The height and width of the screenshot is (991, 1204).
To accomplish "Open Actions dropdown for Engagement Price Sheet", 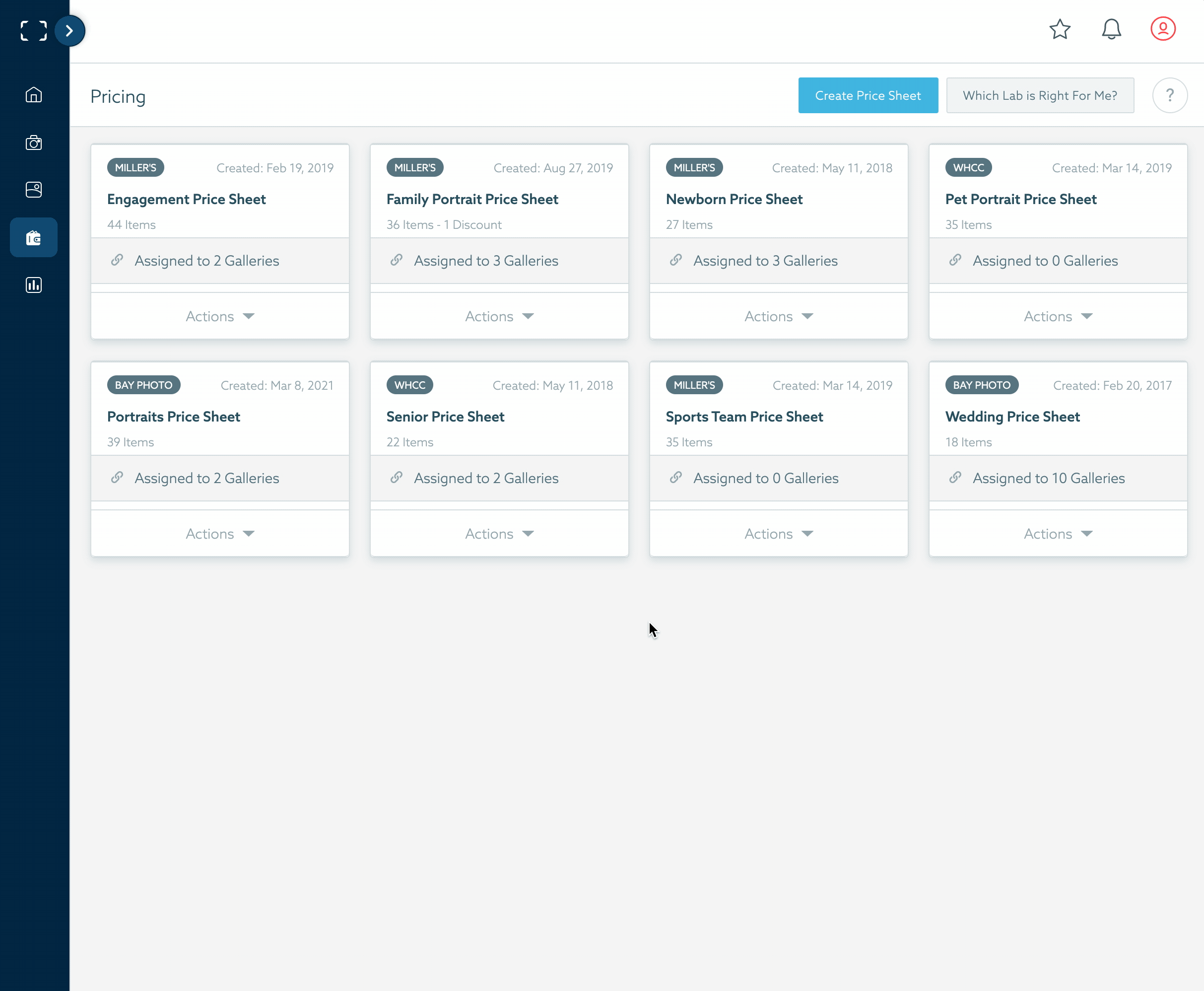I will tap(220, 316).
